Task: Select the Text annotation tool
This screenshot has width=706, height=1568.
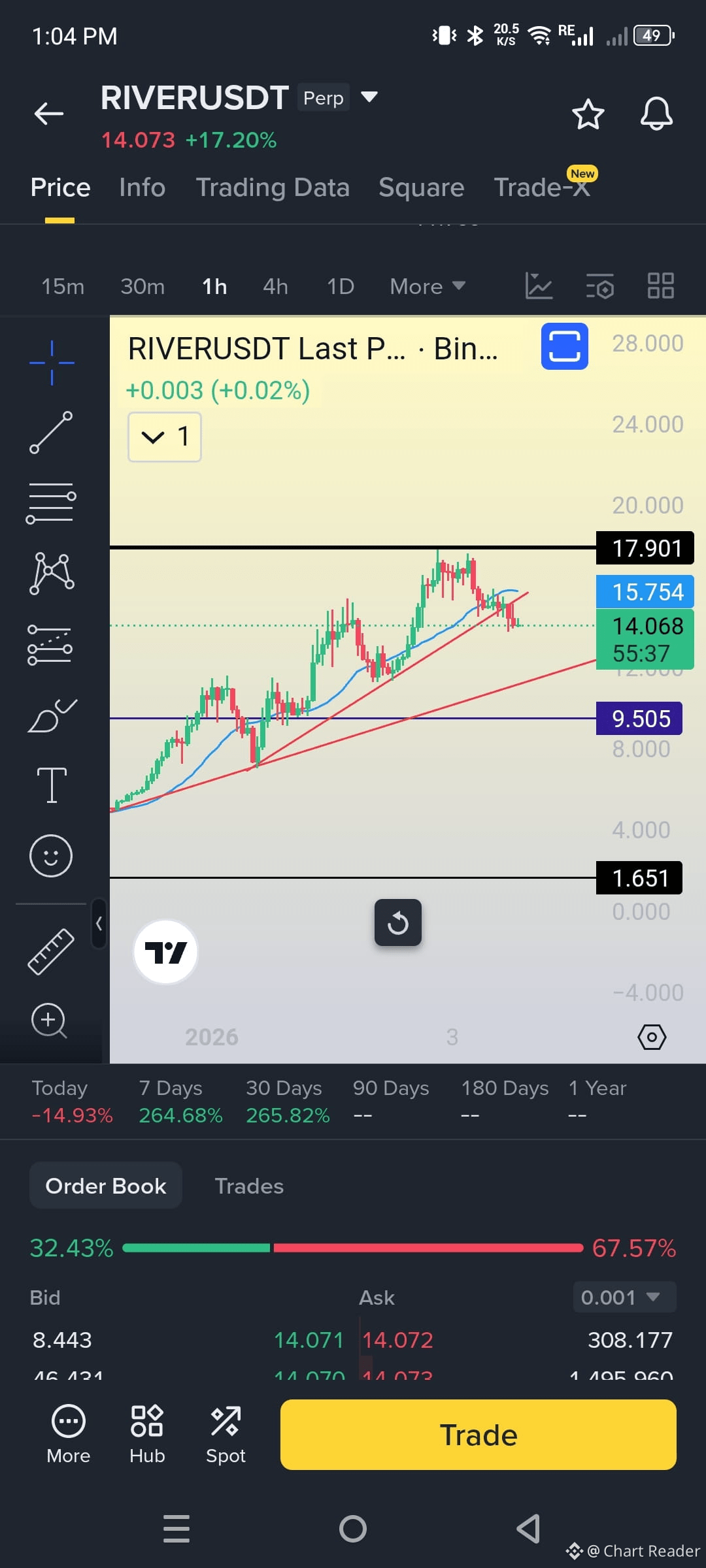Action: coord(52,785)
